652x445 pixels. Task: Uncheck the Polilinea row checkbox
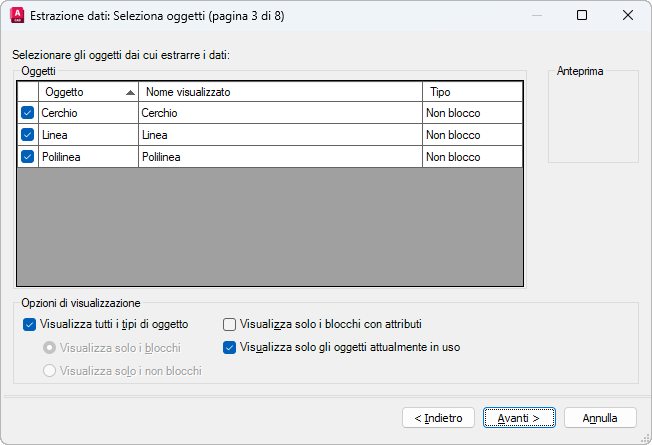(27, 157)
